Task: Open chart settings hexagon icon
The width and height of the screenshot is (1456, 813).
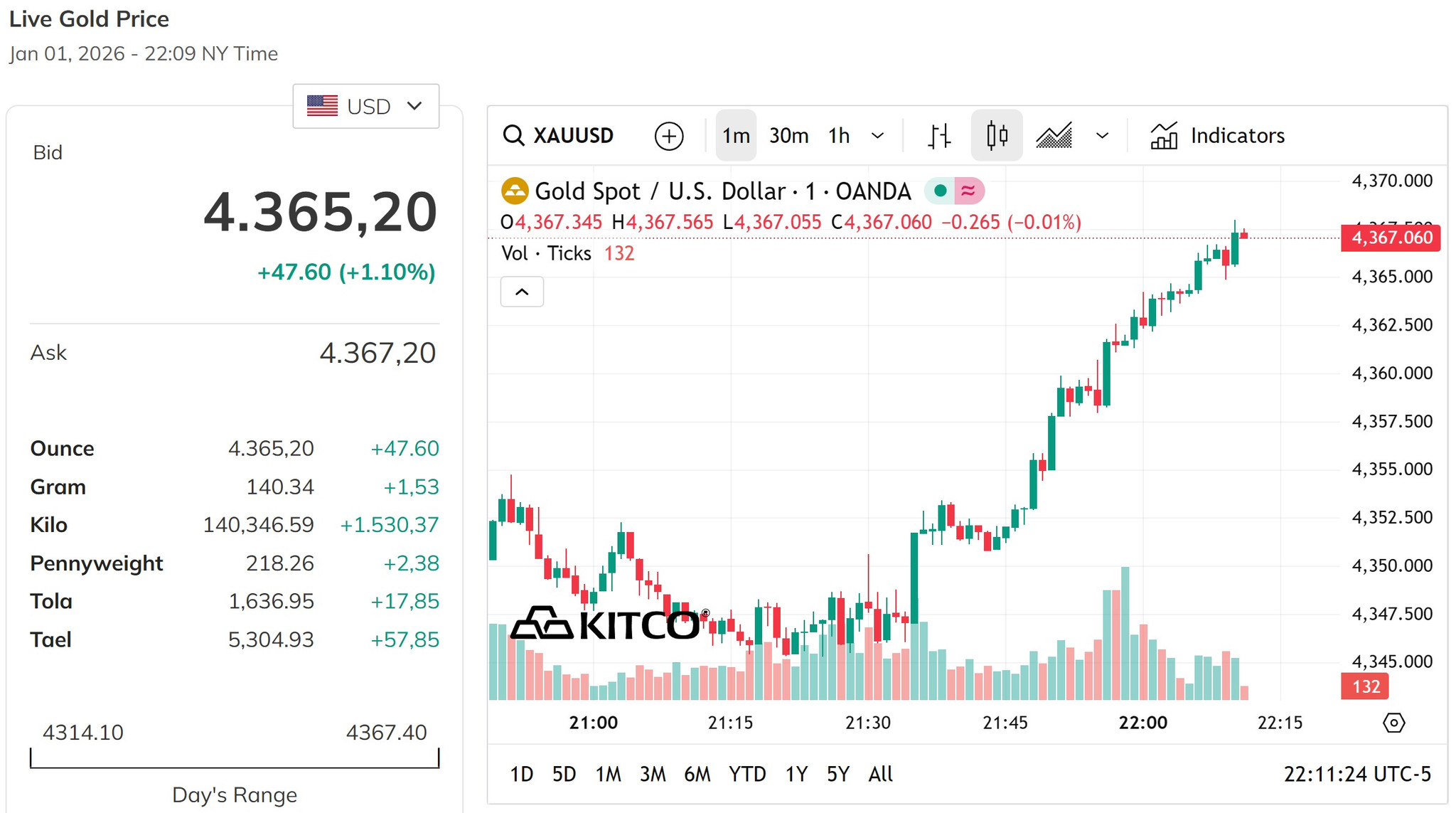Action: 1394,723
